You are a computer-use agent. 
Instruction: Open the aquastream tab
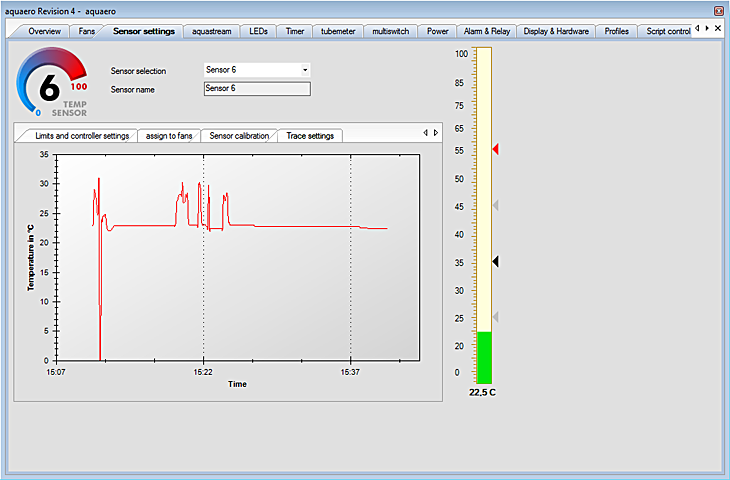pyautogui.click(x=211, y=31)
